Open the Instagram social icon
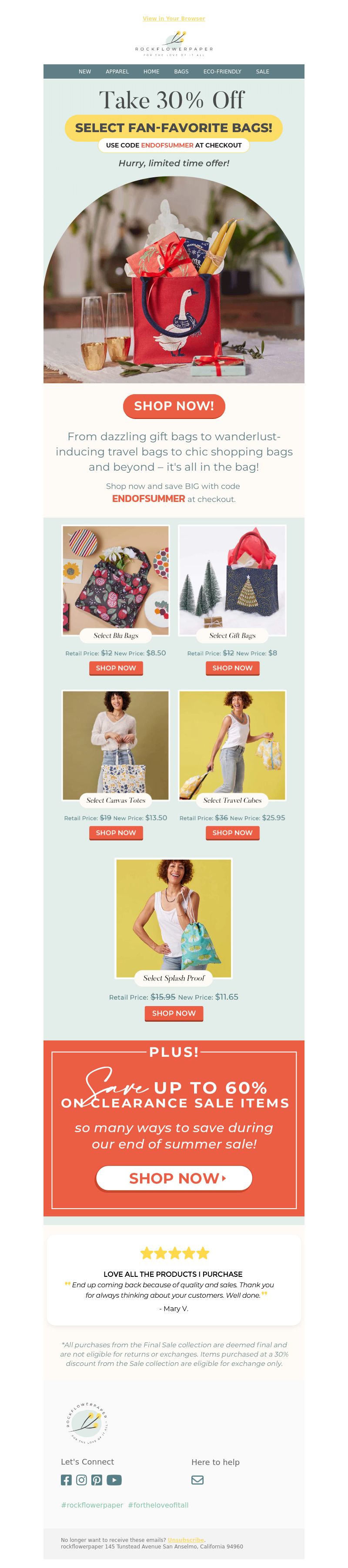The height and width of the screenshot is (1568, 348). (82, 1480)
